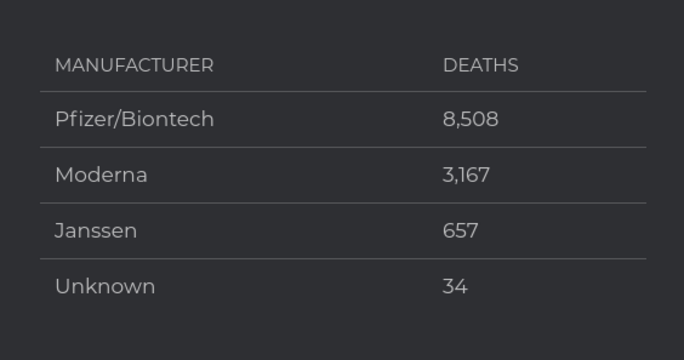Click the MANUFACTURER column header
This screenshot has width=684, height=360.
point(134,65)
